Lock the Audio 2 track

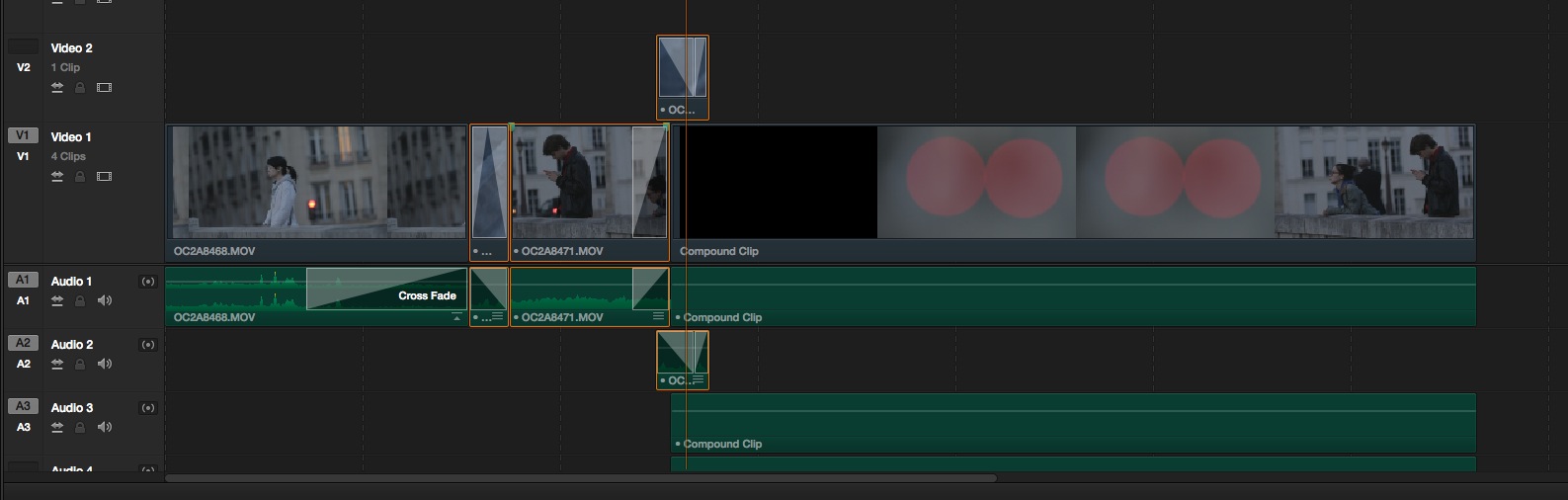click(x=80, y=364)
